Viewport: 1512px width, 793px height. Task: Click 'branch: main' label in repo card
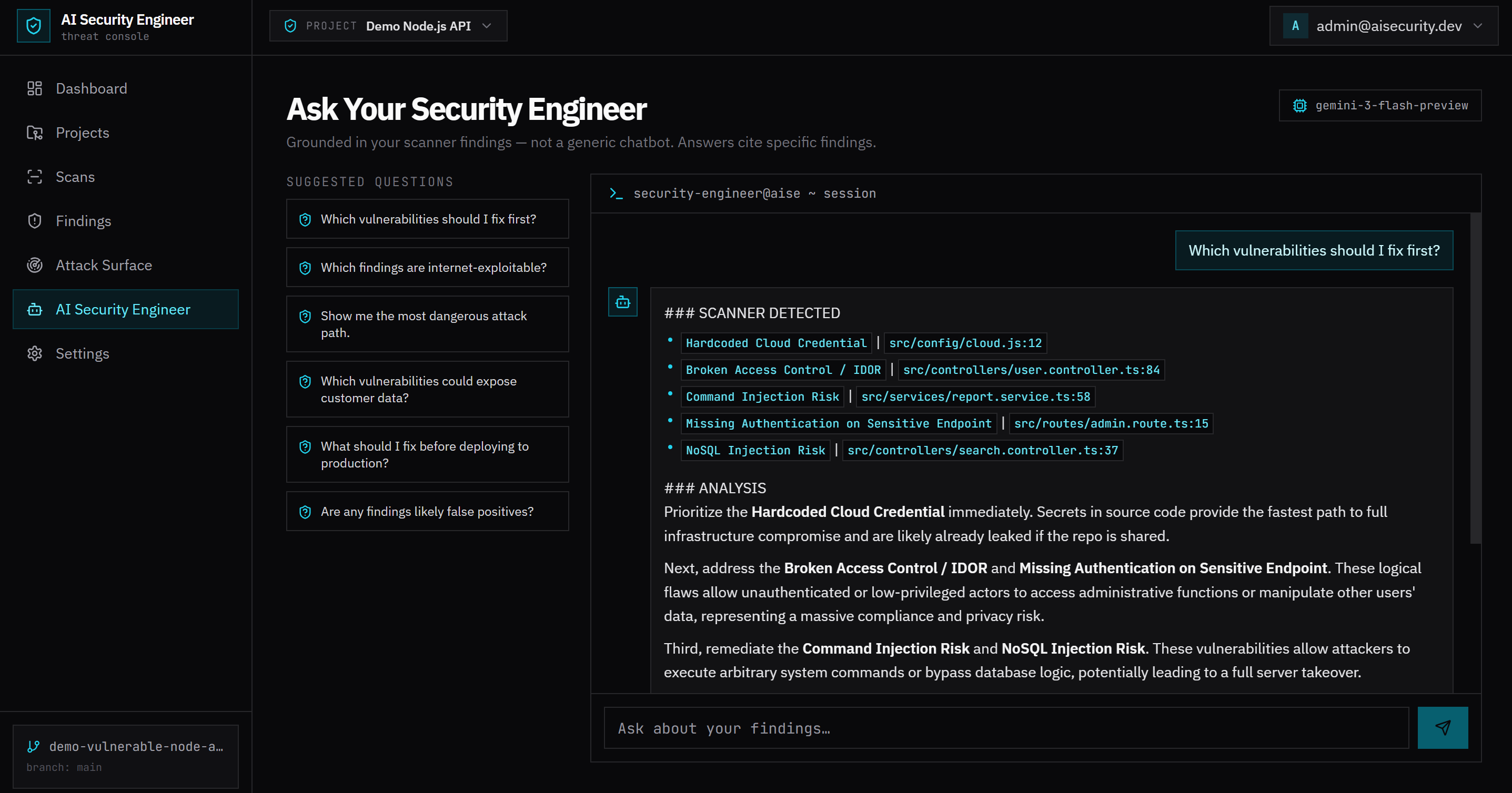tap(64, 767)
